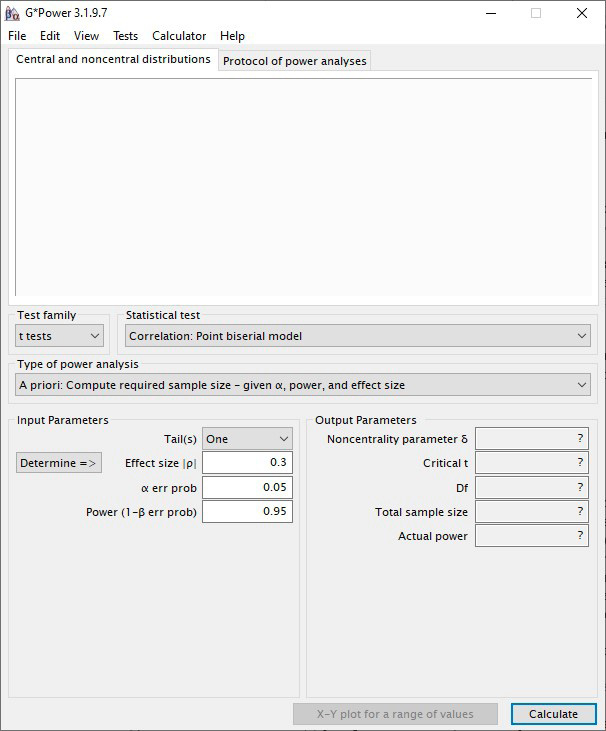Open the Help menu
Screen dimensions: 606x731
pyautogui.click(x=232, y=36)
